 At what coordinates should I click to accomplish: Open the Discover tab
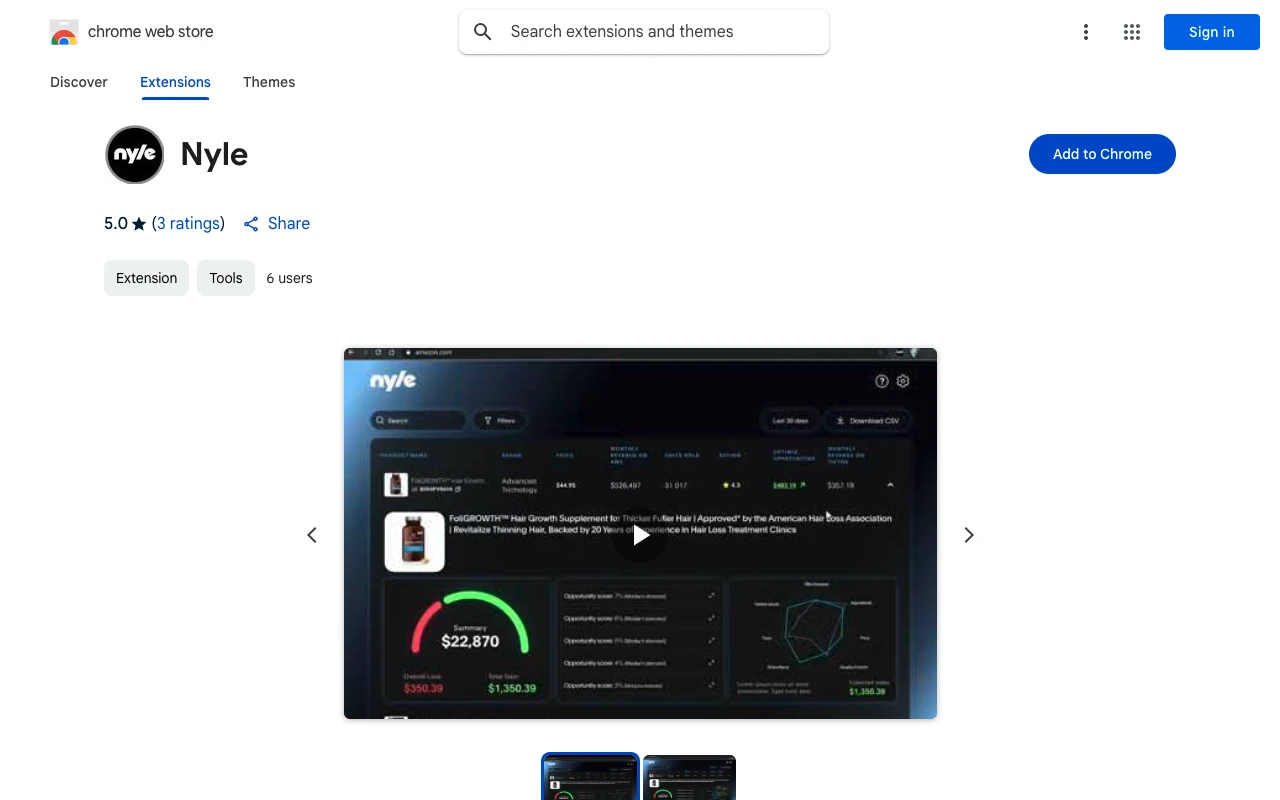coord(79,82)
